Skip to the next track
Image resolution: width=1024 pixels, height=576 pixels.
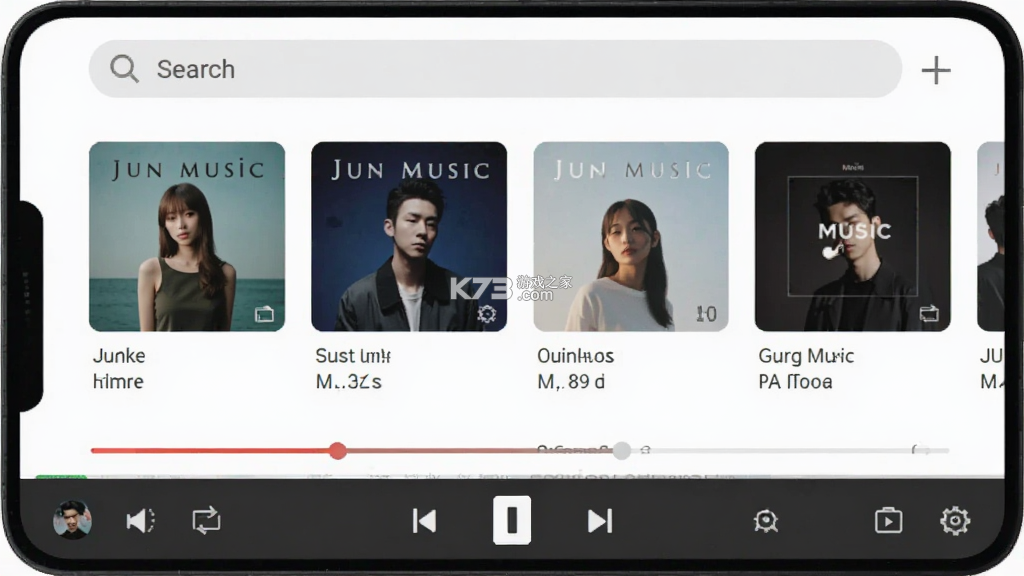[x=600, y=521]
